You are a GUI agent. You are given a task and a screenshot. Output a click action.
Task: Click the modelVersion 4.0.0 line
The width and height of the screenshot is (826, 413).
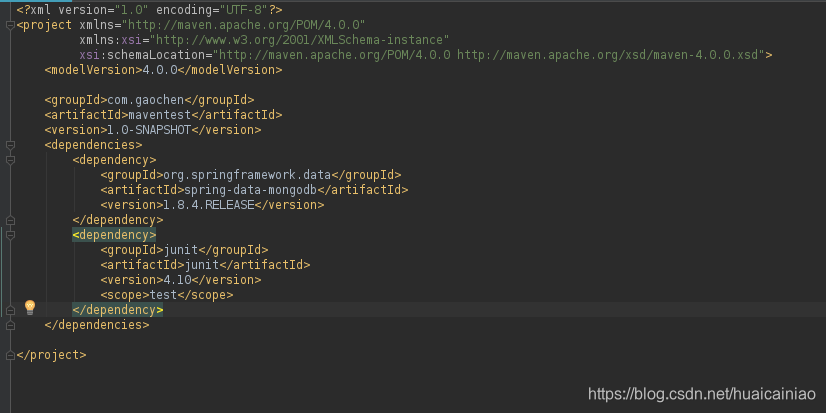pos(163,70)
